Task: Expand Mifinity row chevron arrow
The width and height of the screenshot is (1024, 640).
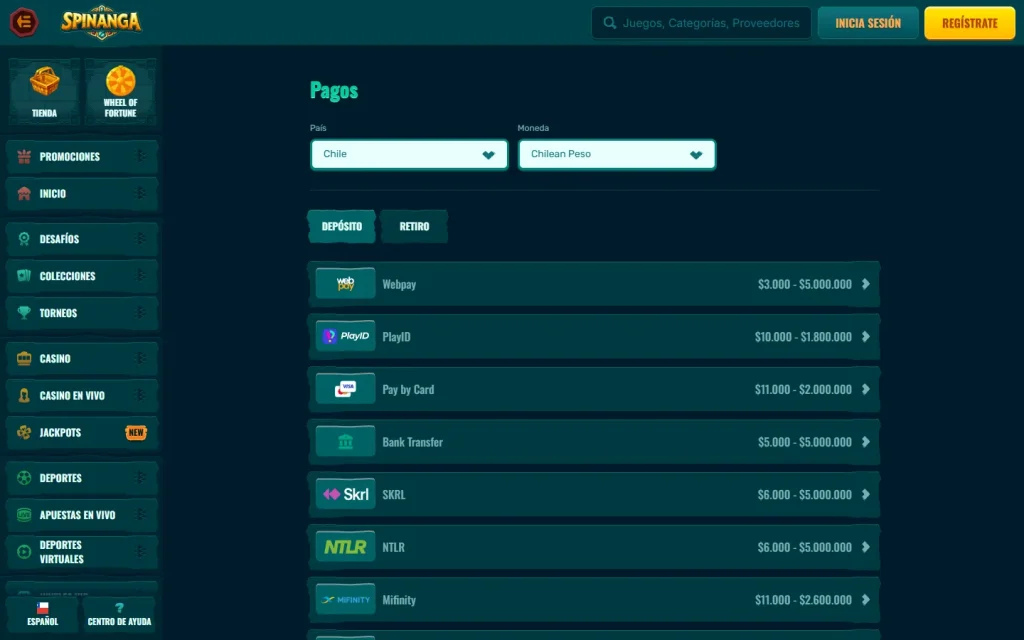Action: tap(865, 600)
